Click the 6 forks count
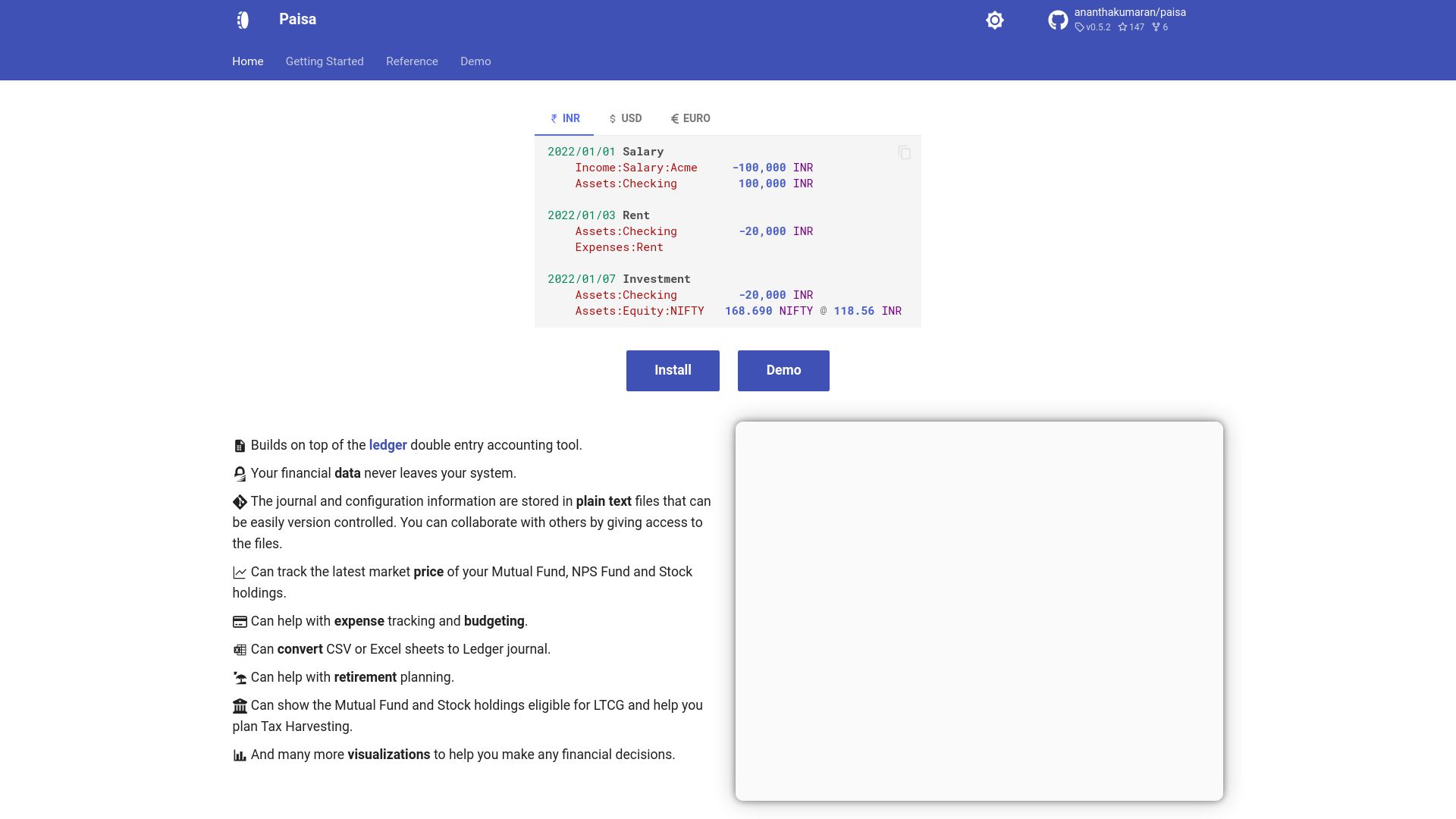Viewport: 1456px width, 819px height. [1160, 27]
